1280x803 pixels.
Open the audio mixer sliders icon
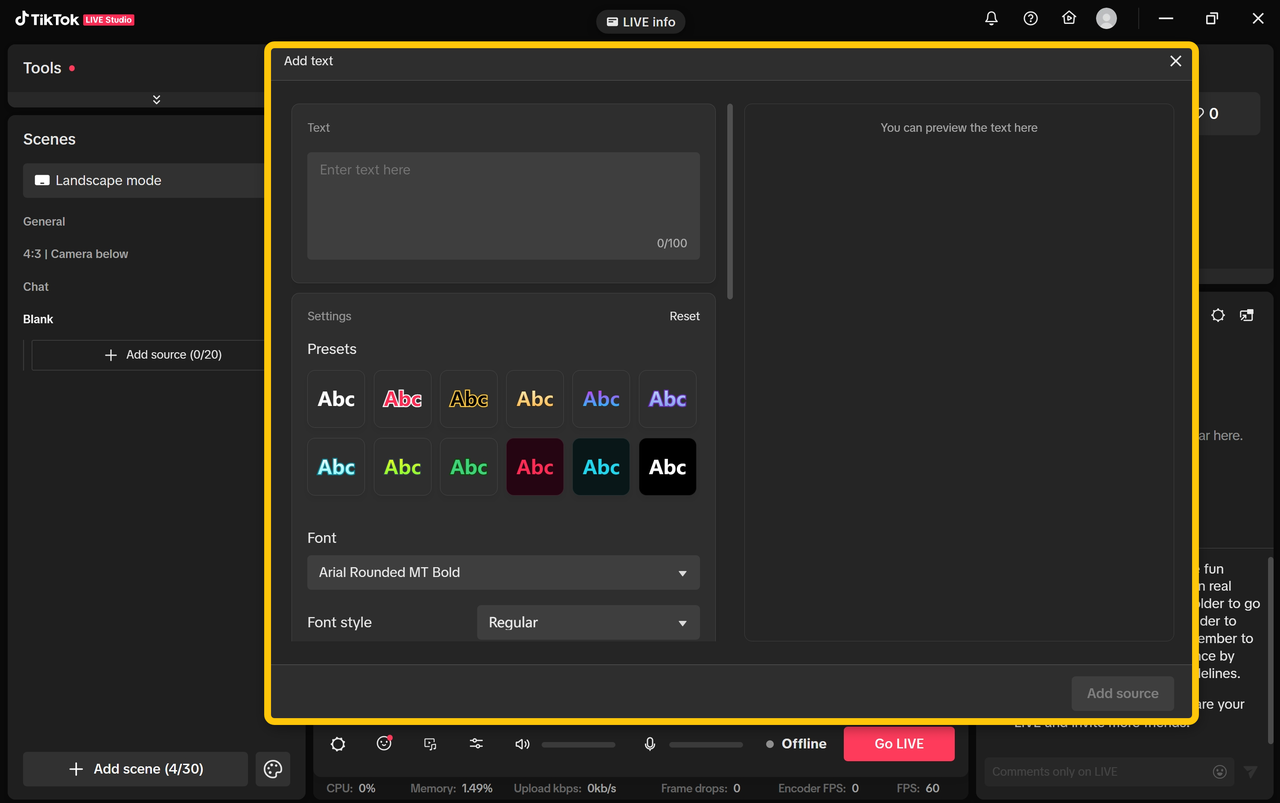coord(476,744)
